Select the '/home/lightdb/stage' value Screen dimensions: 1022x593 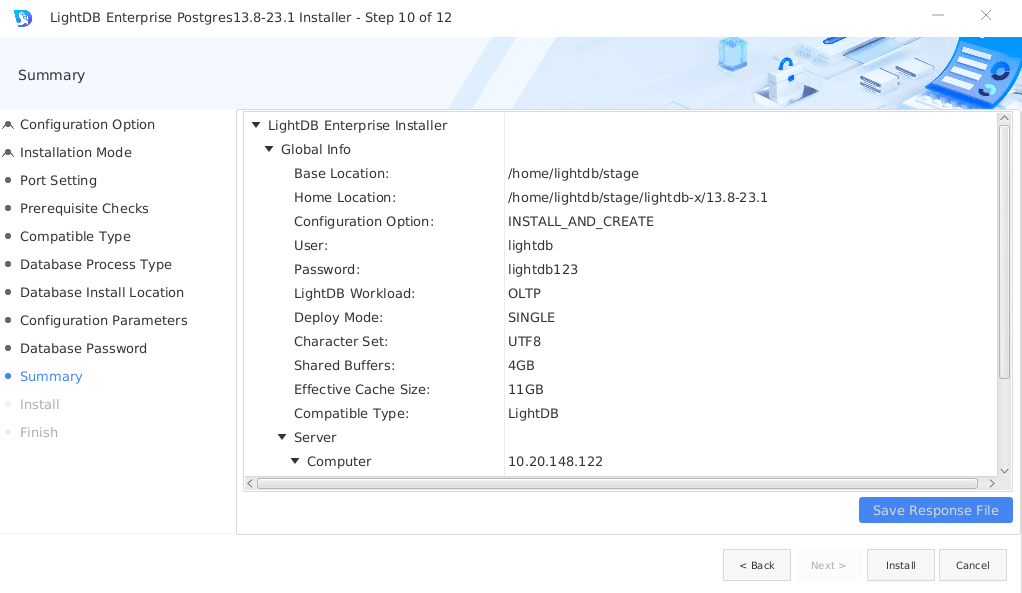point(573,173)
